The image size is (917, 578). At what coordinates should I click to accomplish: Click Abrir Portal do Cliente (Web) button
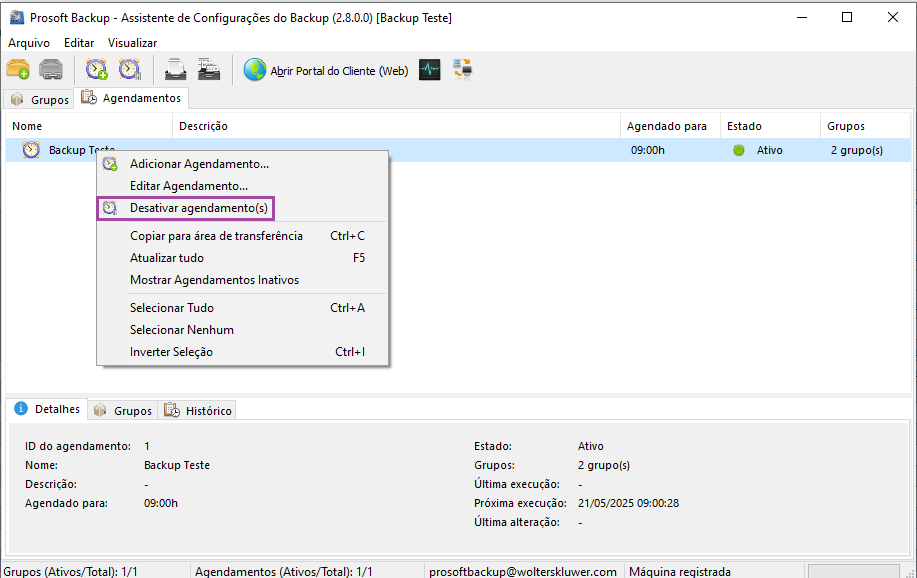[x=326, y=70]
